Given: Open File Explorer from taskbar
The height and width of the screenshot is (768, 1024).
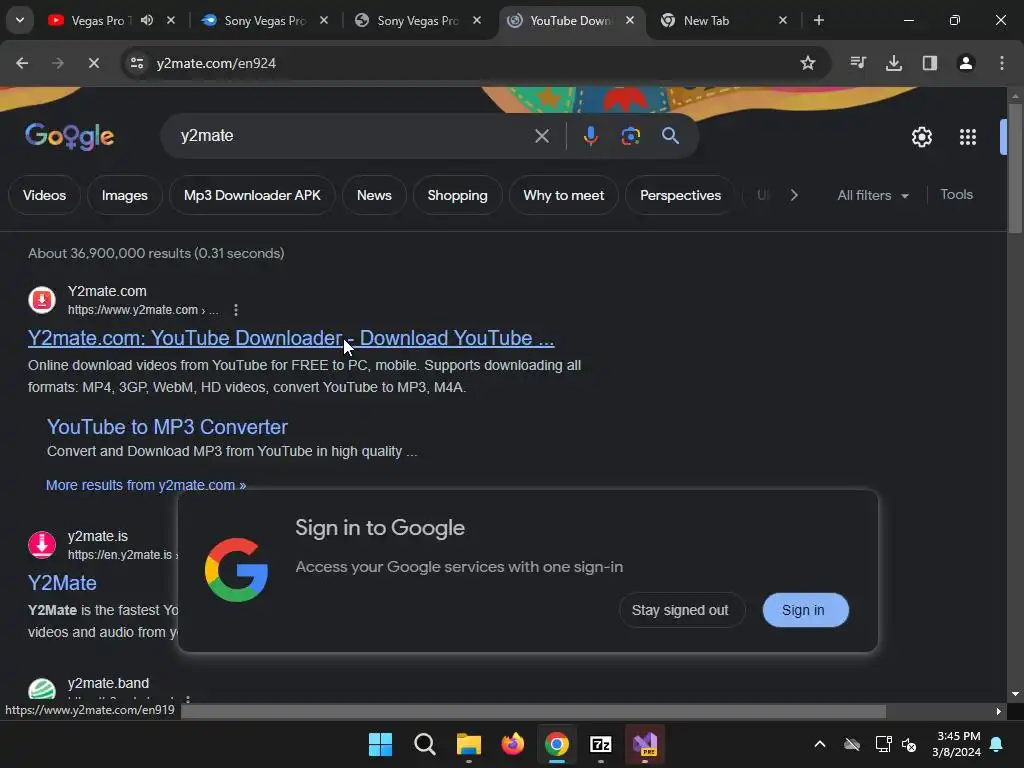Looking at the screenshot, I should click(468, 744).
